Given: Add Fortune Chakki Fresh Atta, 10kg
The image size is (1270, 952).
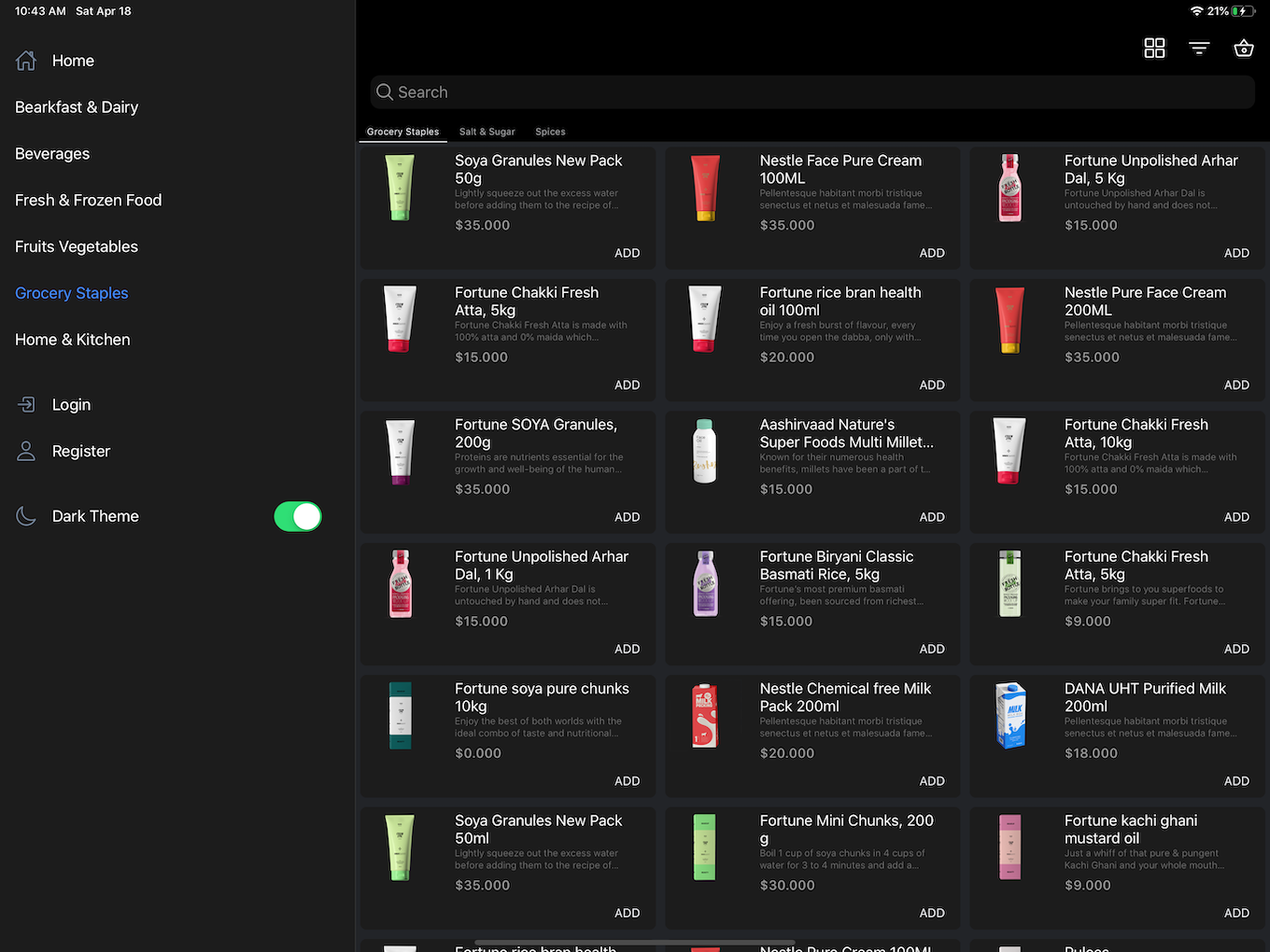Looking at the screenshot, I should pos(1236,517).
